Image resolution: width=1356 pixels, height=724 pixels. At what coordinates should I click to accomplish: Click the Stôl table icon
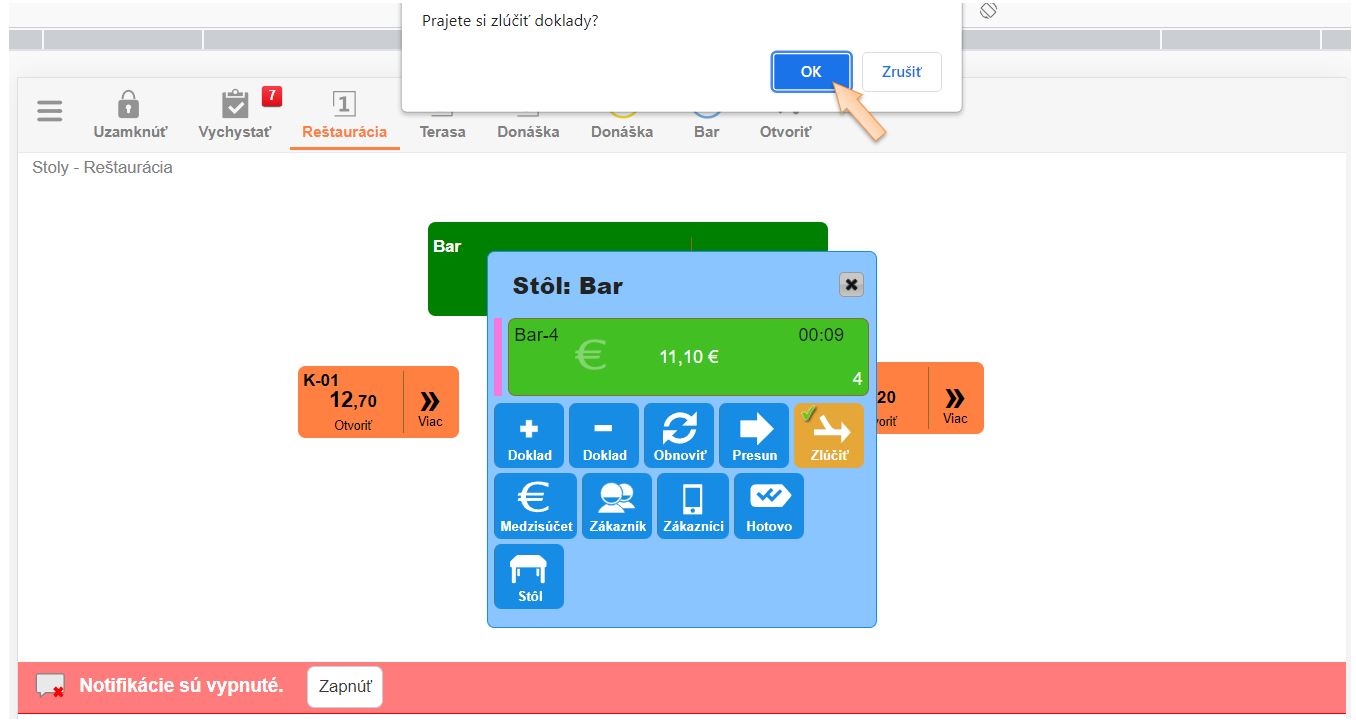point(529,577)
